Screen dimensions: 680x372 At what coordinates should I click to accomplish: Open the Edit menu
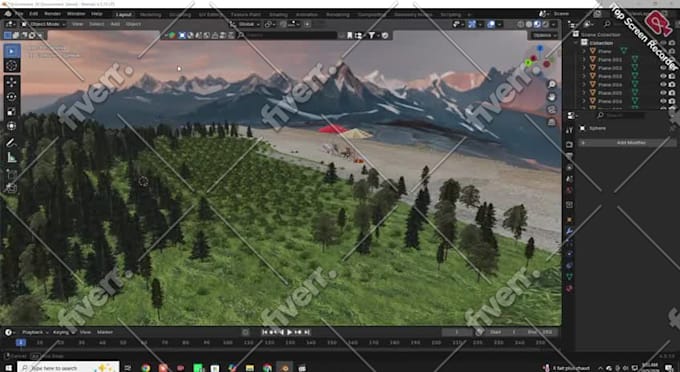pos(33,14)
